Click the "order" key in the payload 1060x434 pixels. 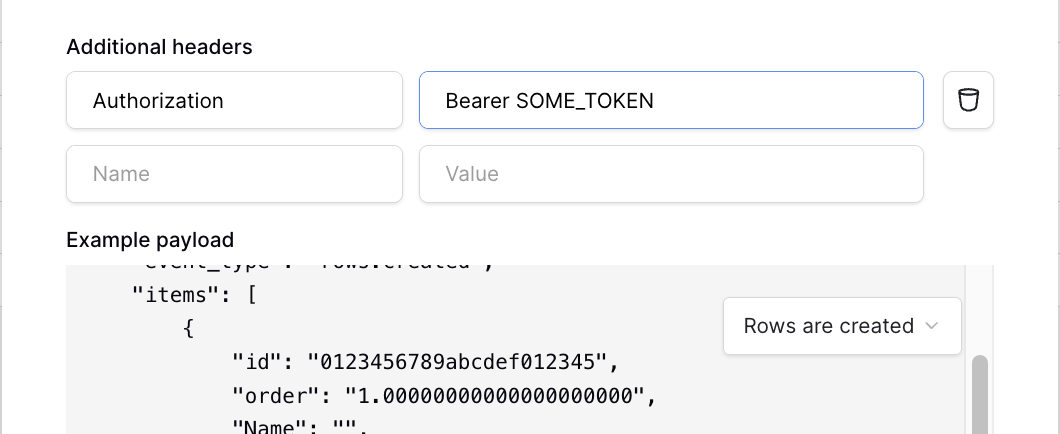276,395
